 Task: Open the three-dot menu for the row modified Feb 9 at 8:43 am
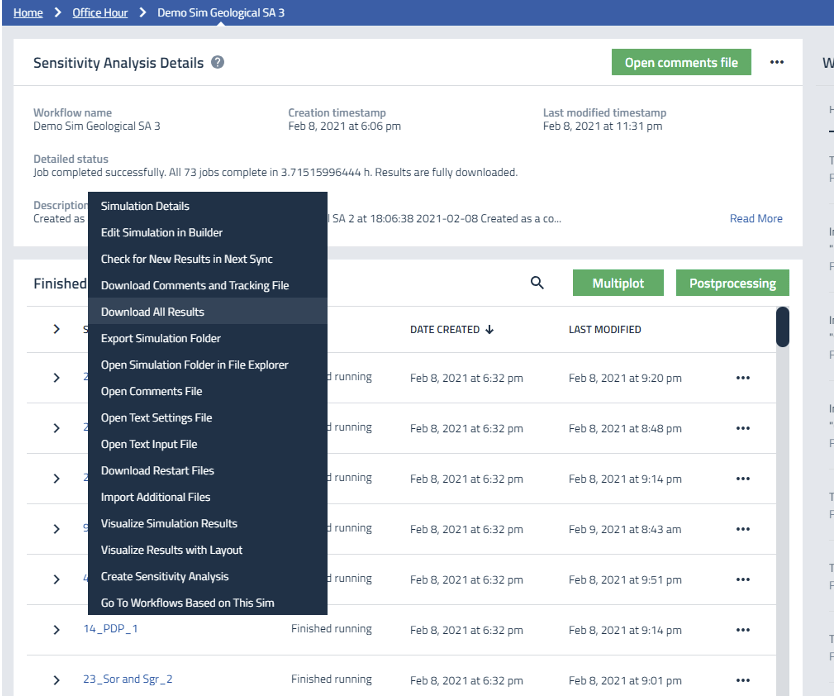pos(743,529)
